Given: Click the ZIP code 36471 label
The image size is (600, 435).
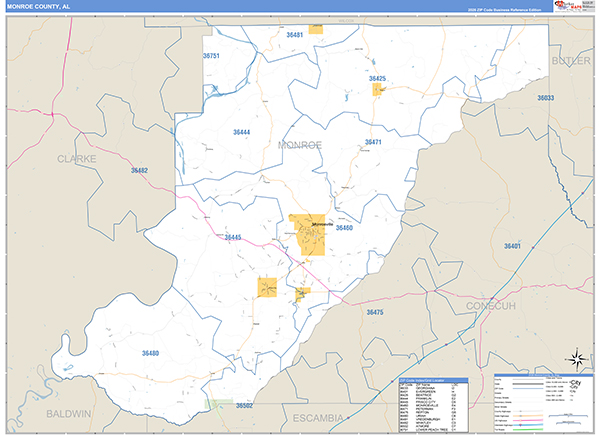Looking at the screenshot, I should pos(373,143).
